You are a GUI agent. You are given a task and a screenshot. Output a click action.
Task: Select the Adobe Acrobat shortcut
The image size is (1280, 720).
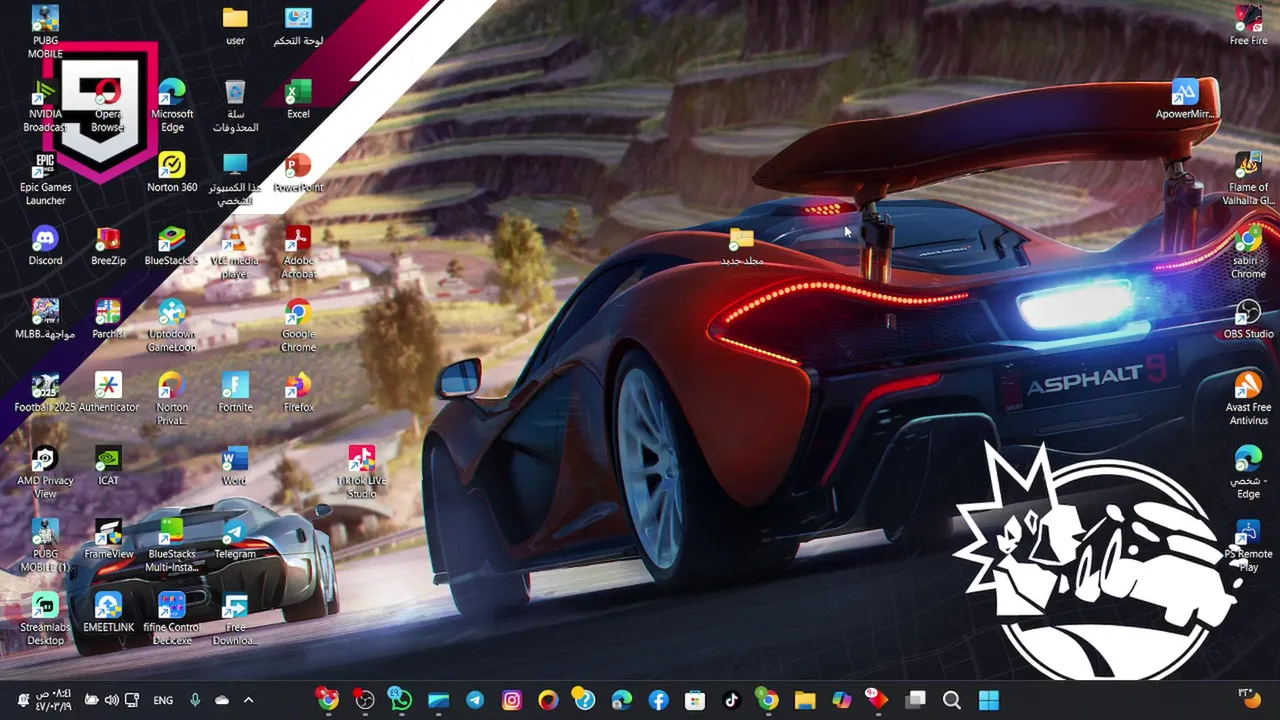(298, 252)
